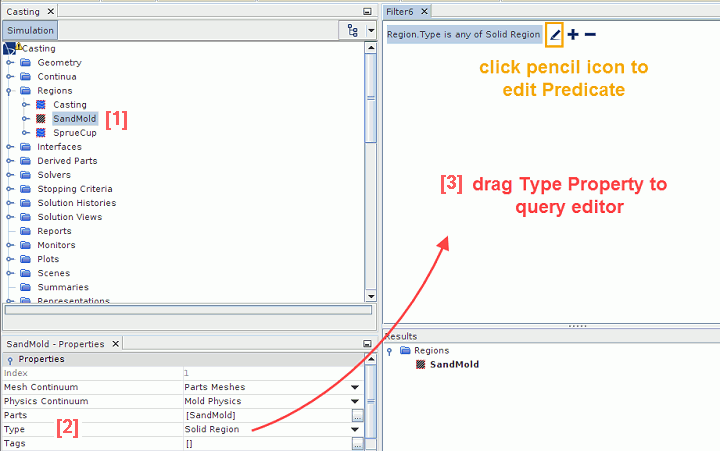Image resolution: width=720 pixels, height=451 pixels.
Task: Minimize the Casting panel with its window icon
Action: click(367, 10)
